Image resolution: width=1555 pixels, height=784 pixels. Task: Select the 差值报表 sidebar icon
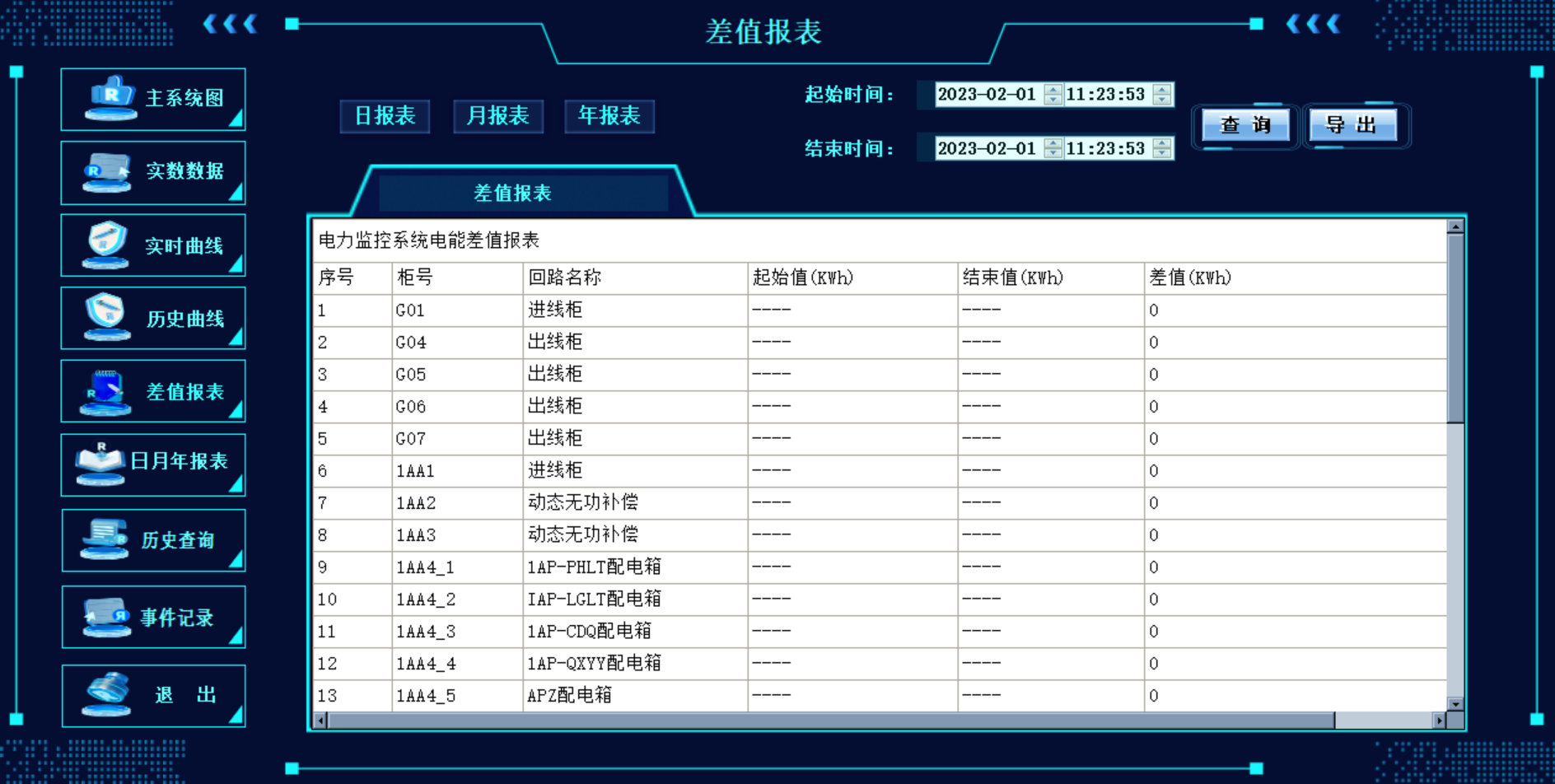(x=152, y=390)
